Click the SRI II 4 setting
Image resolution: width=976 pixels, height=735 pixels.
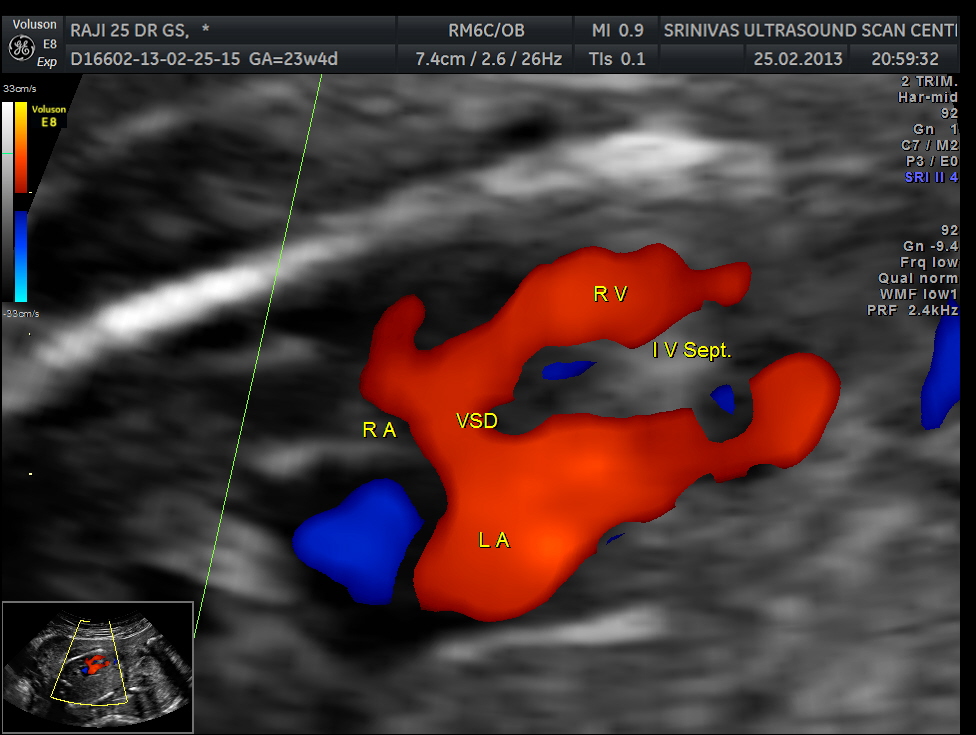[930, 177]
